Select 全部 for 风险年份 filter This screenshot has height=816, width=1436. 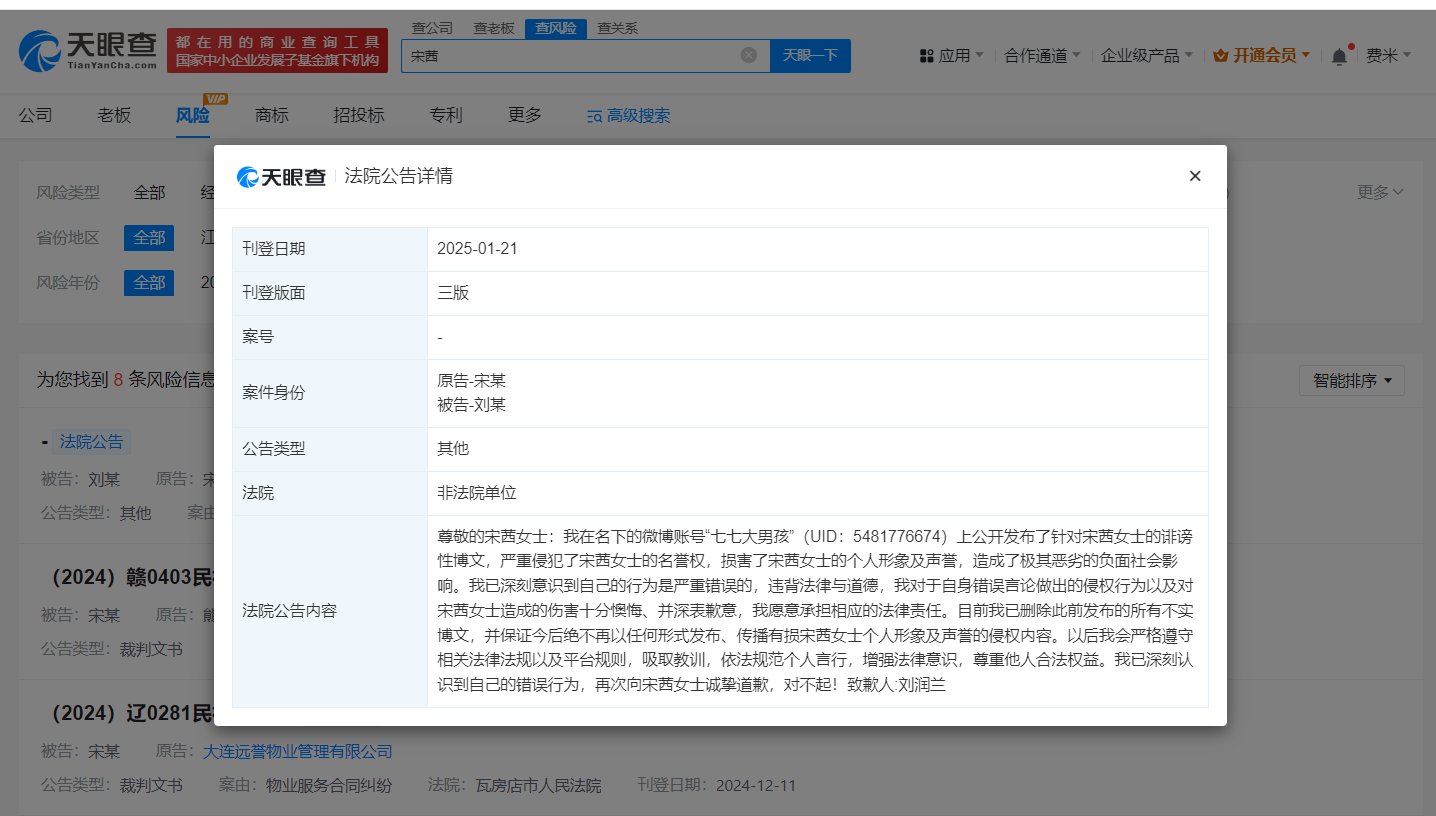[x=148, y=282]
